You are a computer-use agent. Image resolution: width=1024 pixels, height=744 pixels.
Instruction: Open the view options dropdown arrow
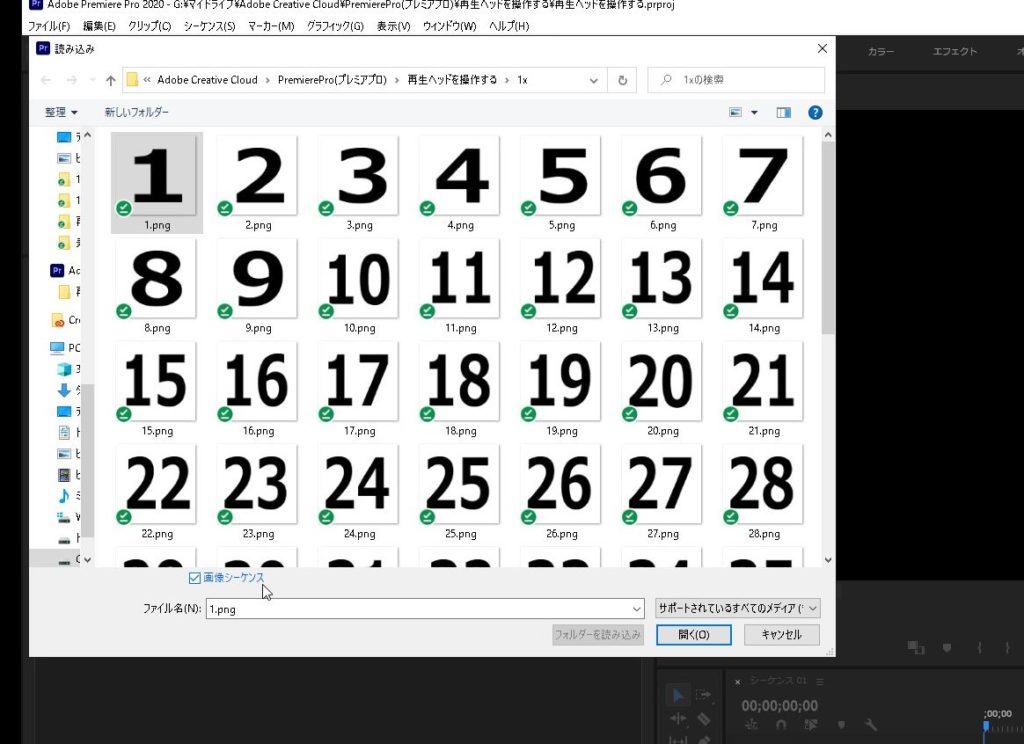coord(754,113)
